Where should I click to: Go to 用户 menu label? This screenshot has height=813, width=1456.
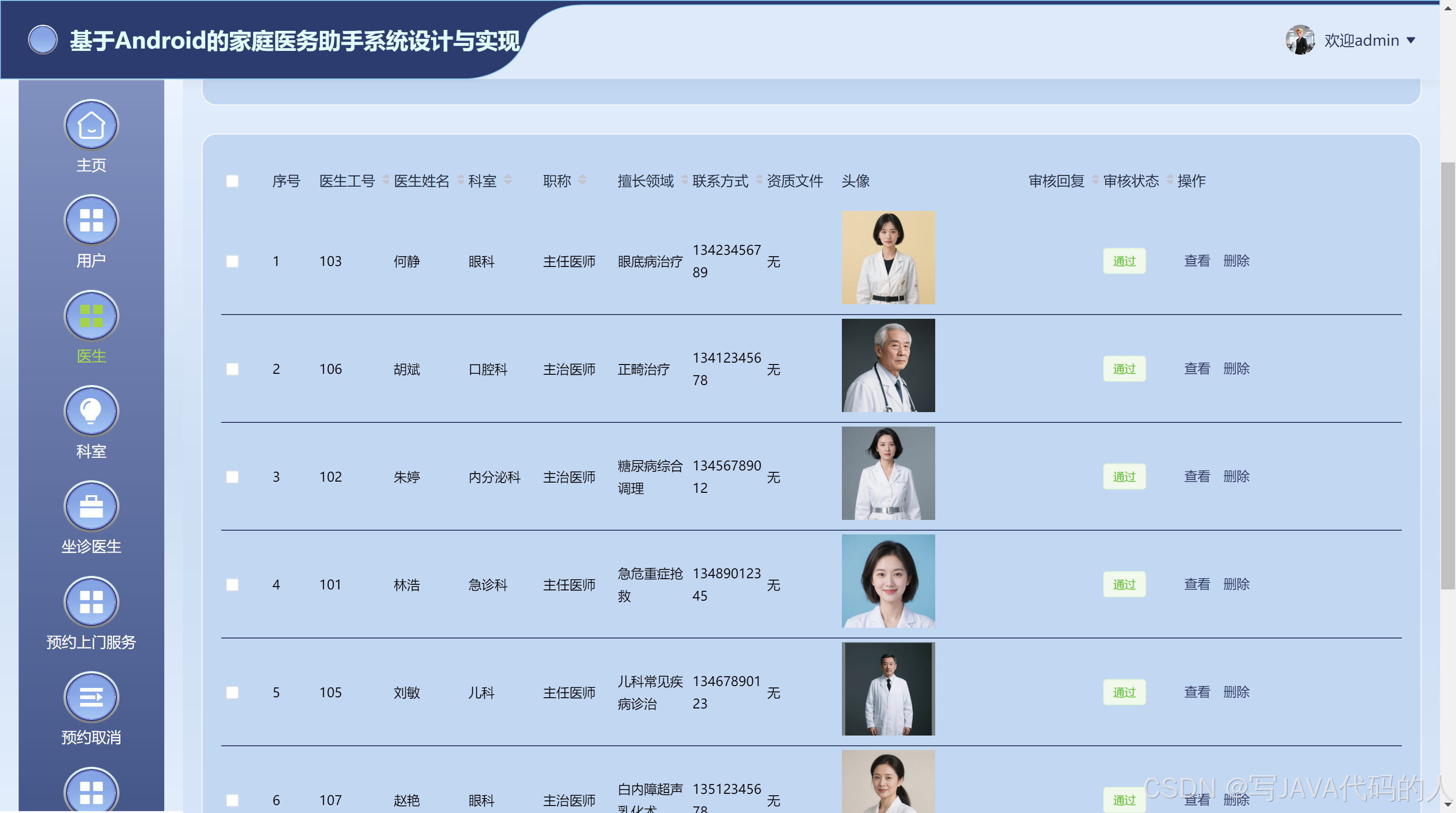pyautogui.click(x=91, y=260)
